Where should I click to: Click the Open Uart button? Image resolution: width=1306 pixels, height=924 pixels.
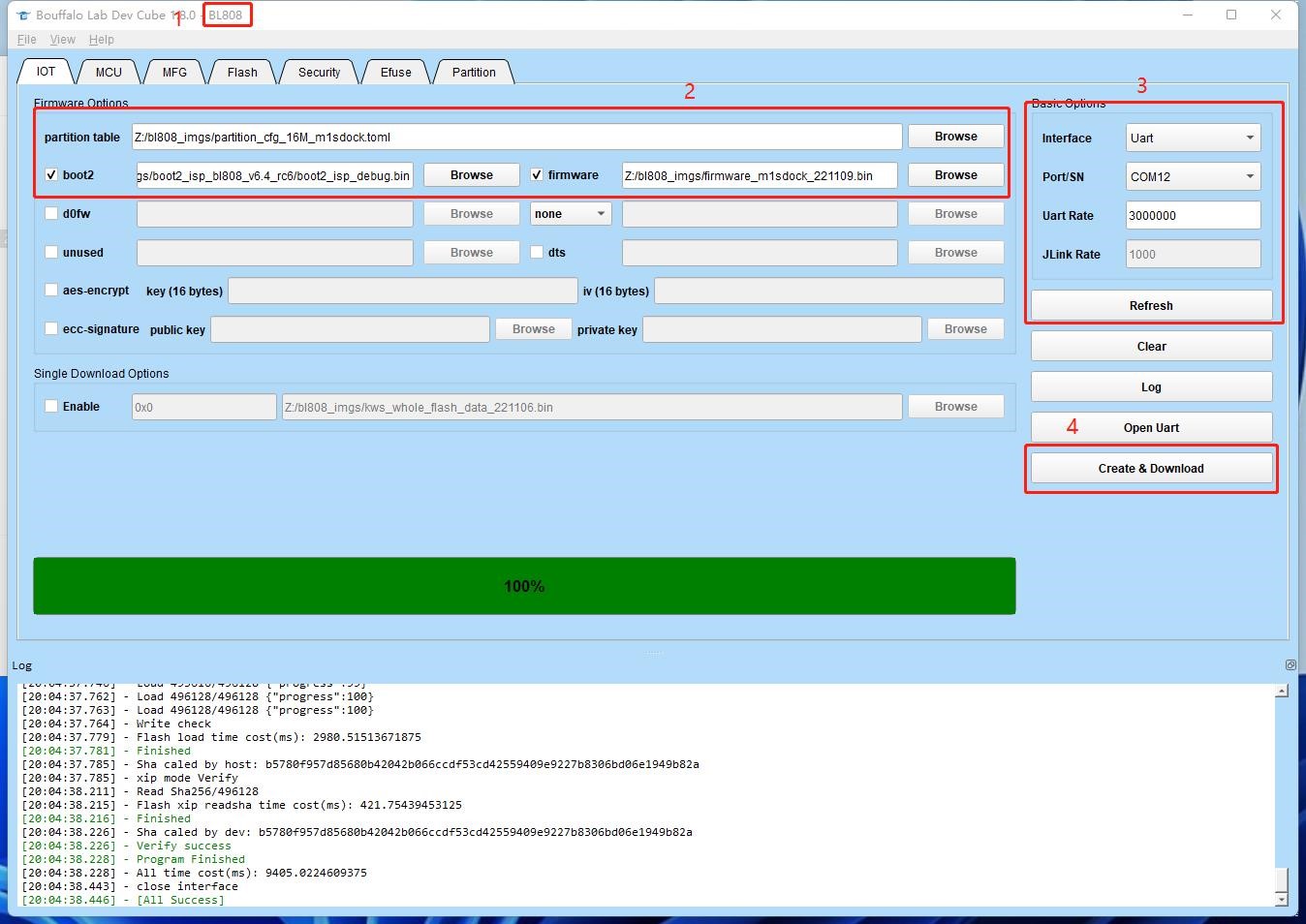click(x=1151, y=427)
